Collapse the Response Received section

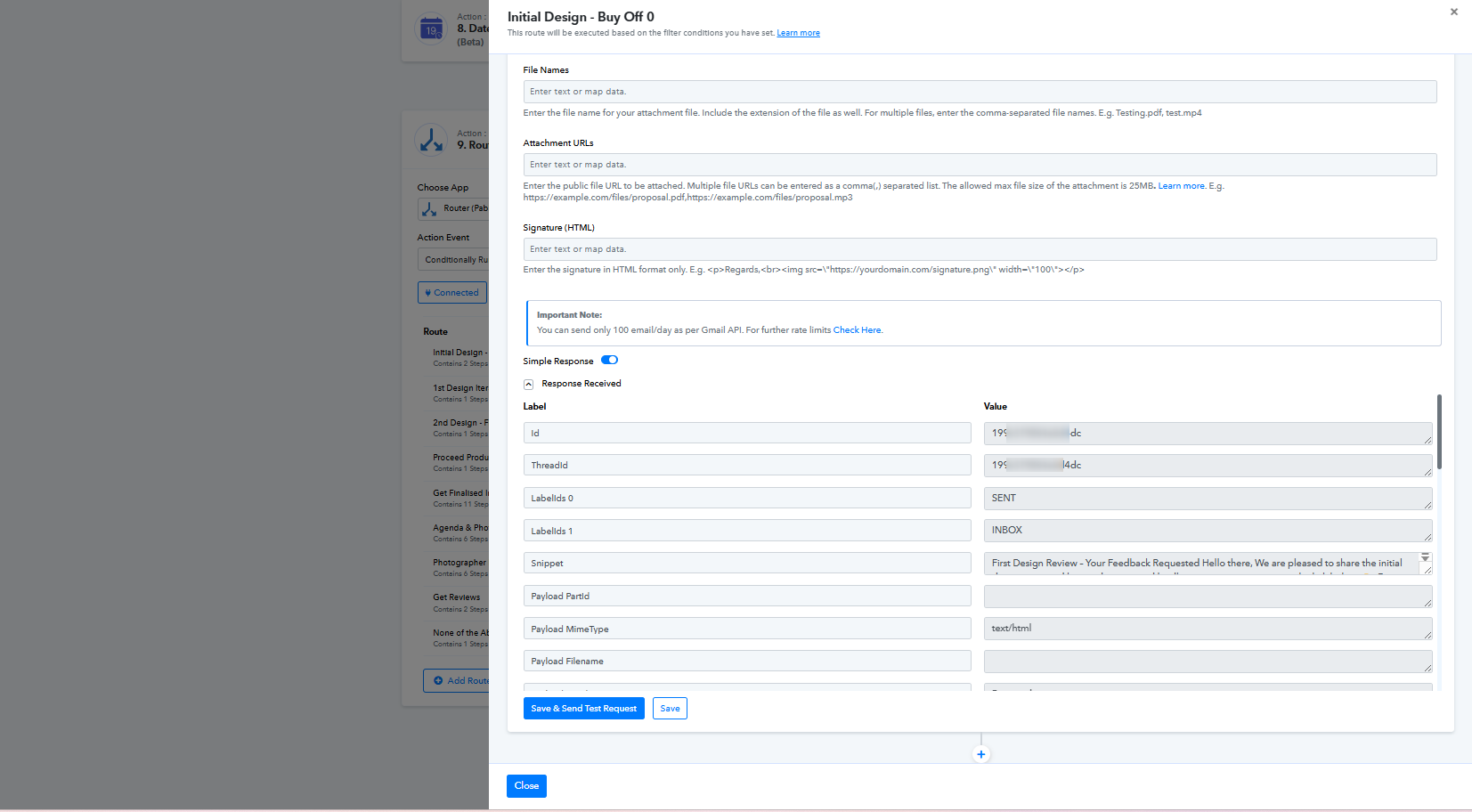point(528,385)
